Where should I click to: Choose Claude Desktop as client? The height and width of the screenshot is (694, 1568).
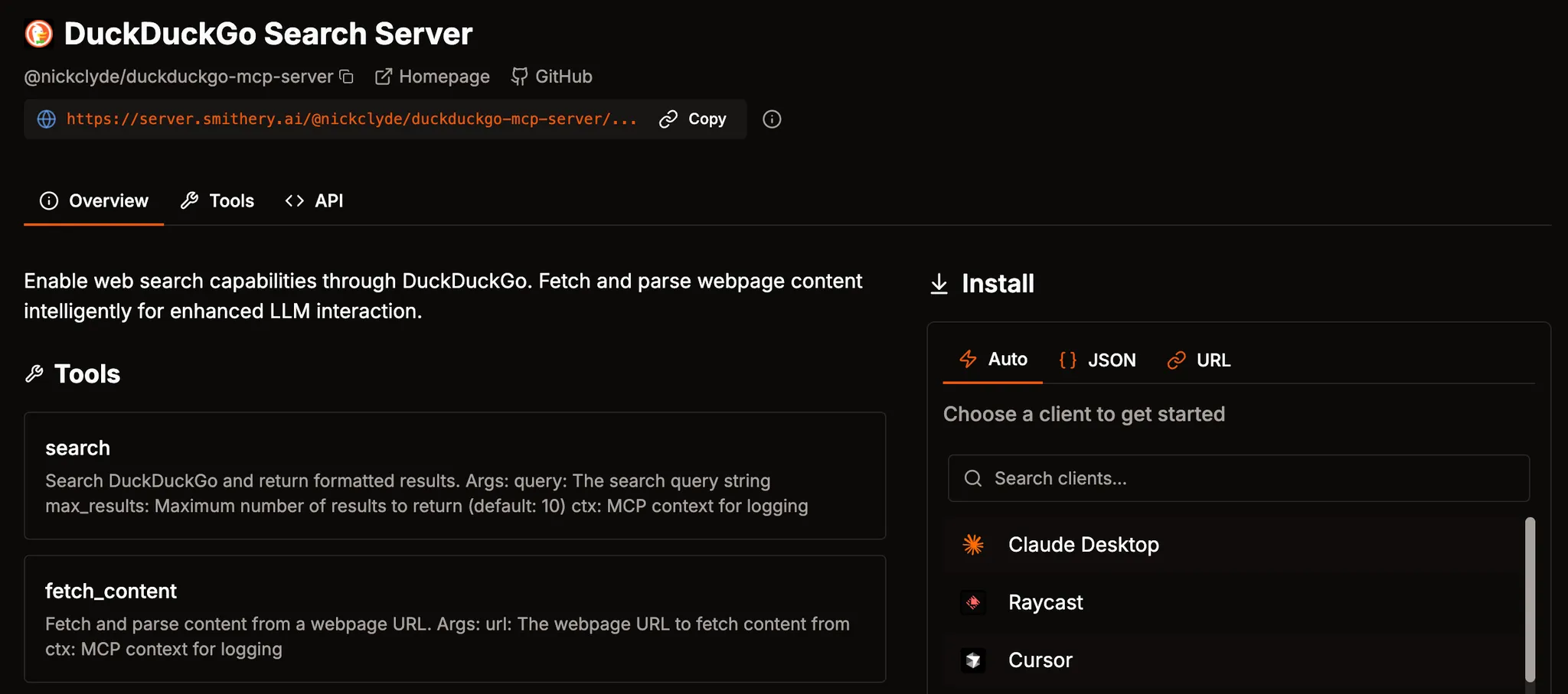point(1234,545)
